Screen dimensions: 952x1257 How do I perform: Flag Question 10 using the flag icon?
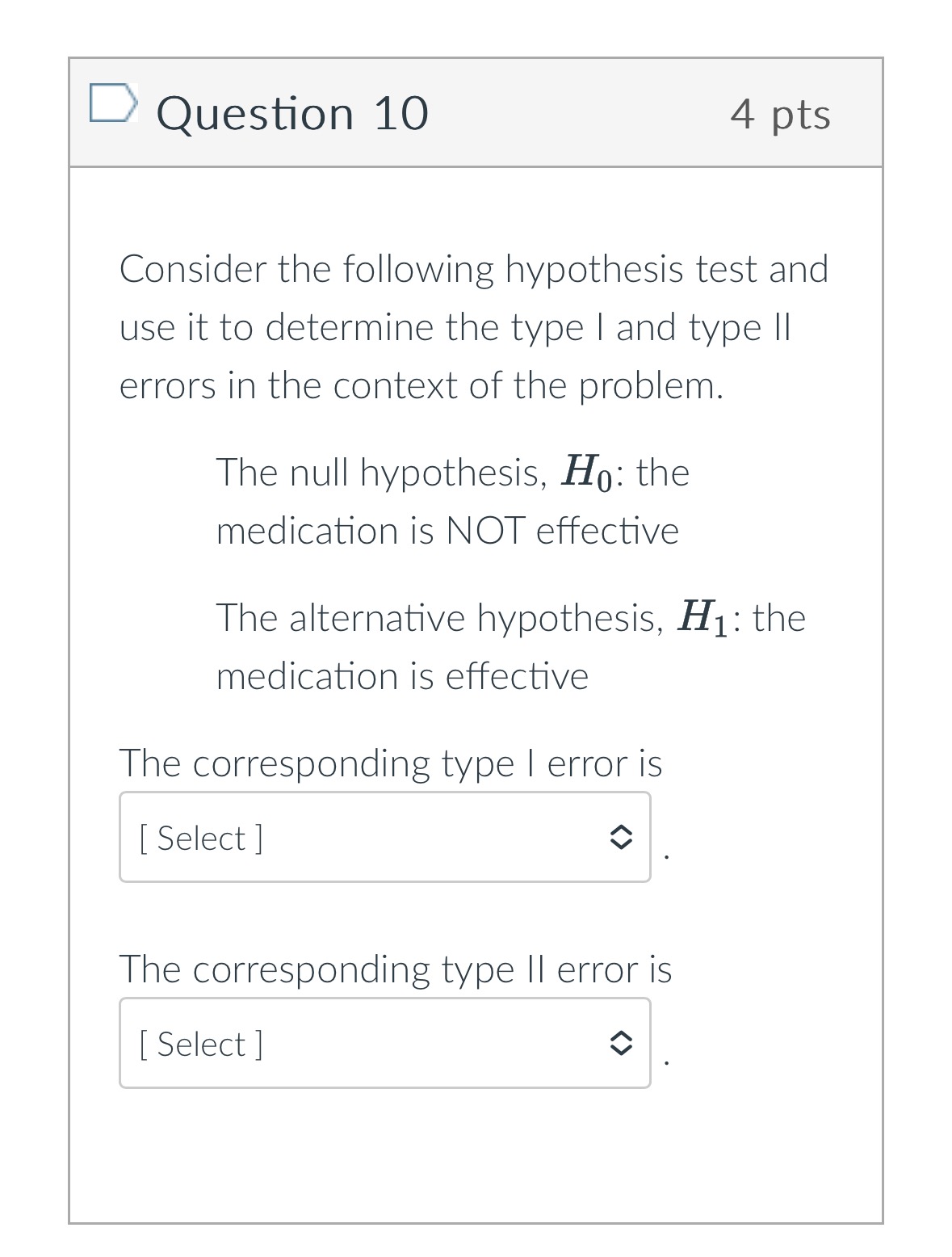(x=111, y=102)
